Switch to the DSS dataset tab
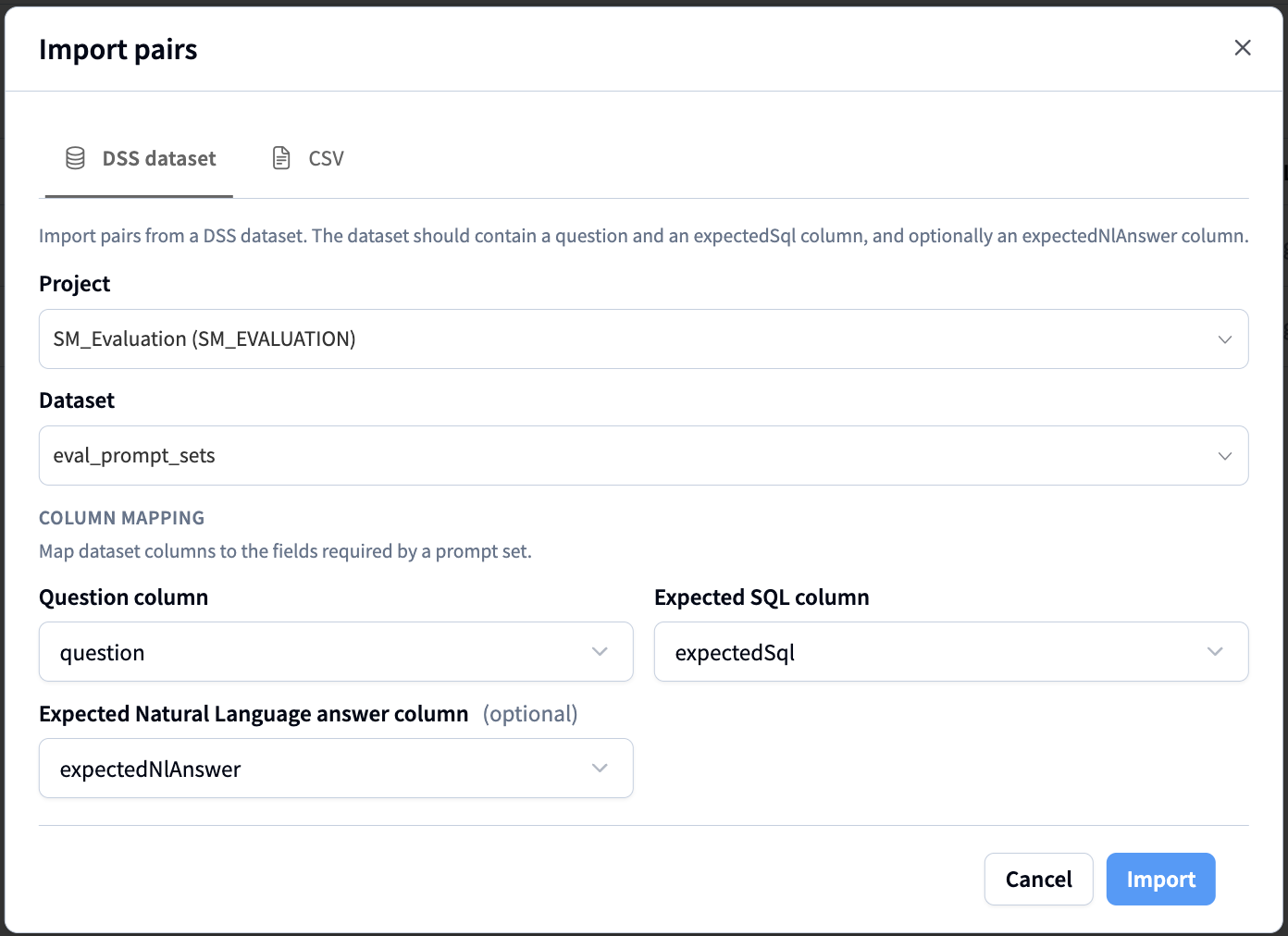The width and height of the screenshot is (1288, 936). point(139,158)
